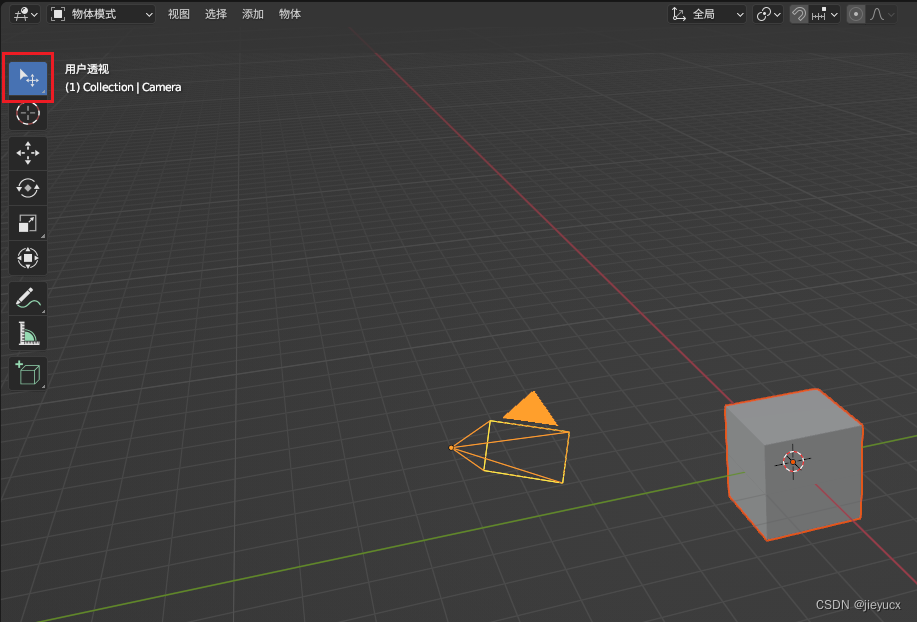
Task: Toggle the snap magnet
Action: point(798,14)
